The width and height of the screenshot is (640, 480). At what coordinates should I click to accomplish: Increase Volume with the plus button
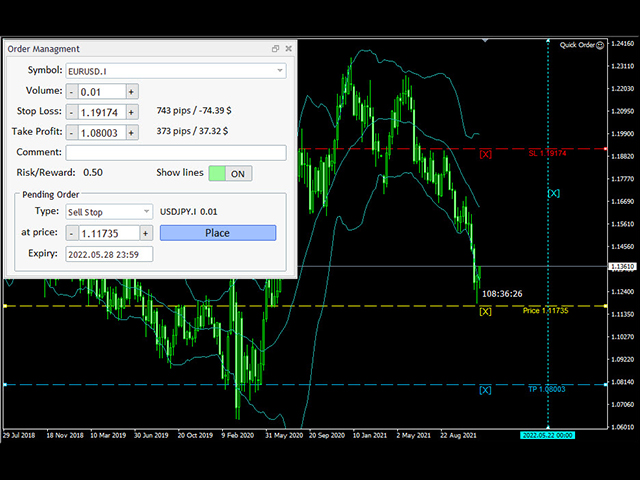131,91
